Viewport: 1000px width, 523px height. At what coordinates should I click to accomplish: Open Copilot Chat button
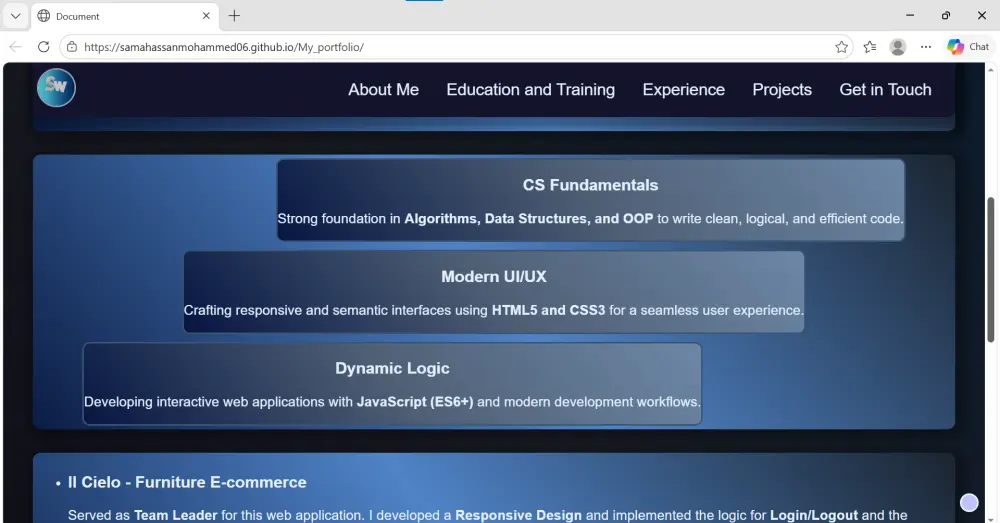tap(967, 47)
